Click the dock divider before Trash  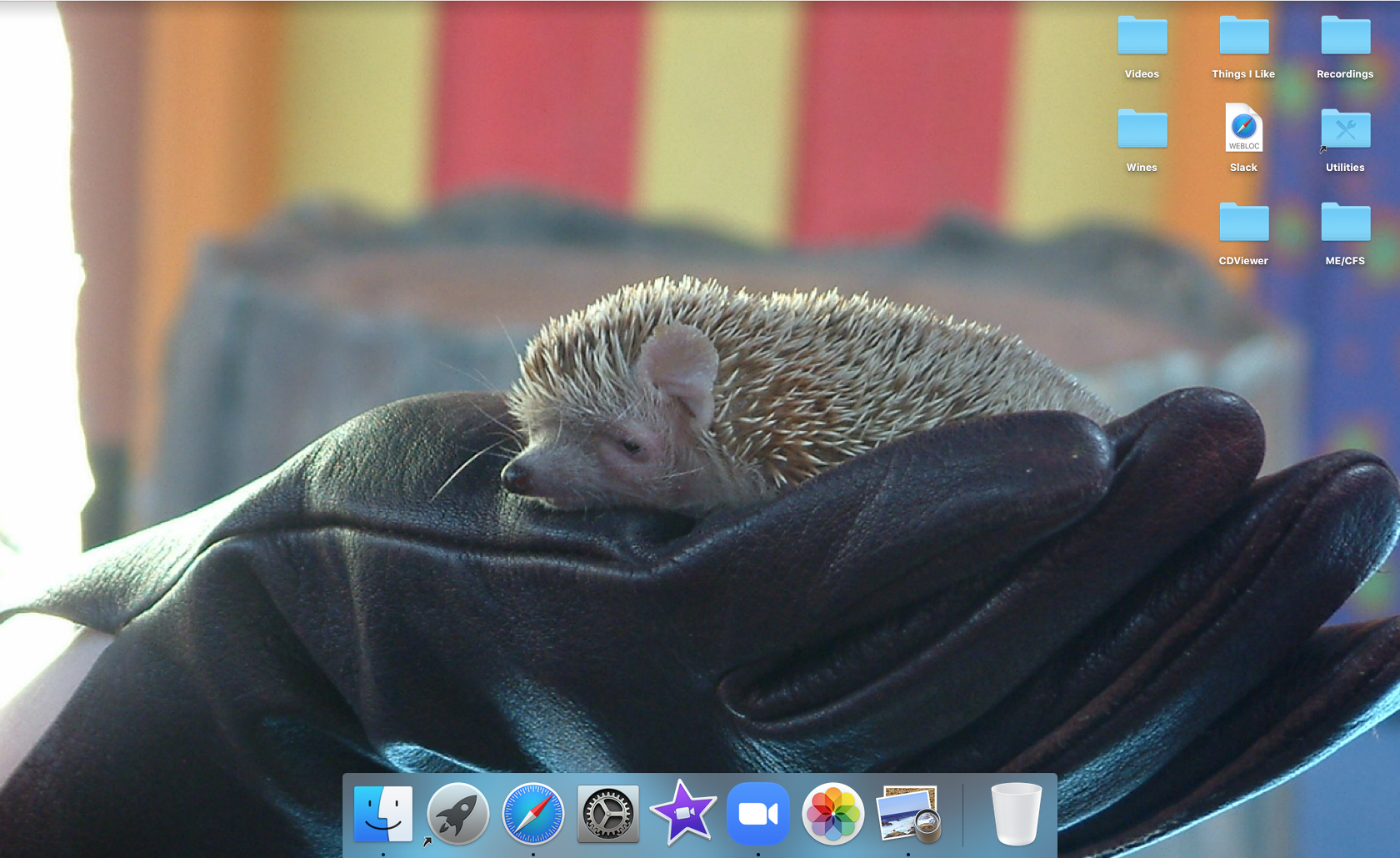tap(962, 815)
